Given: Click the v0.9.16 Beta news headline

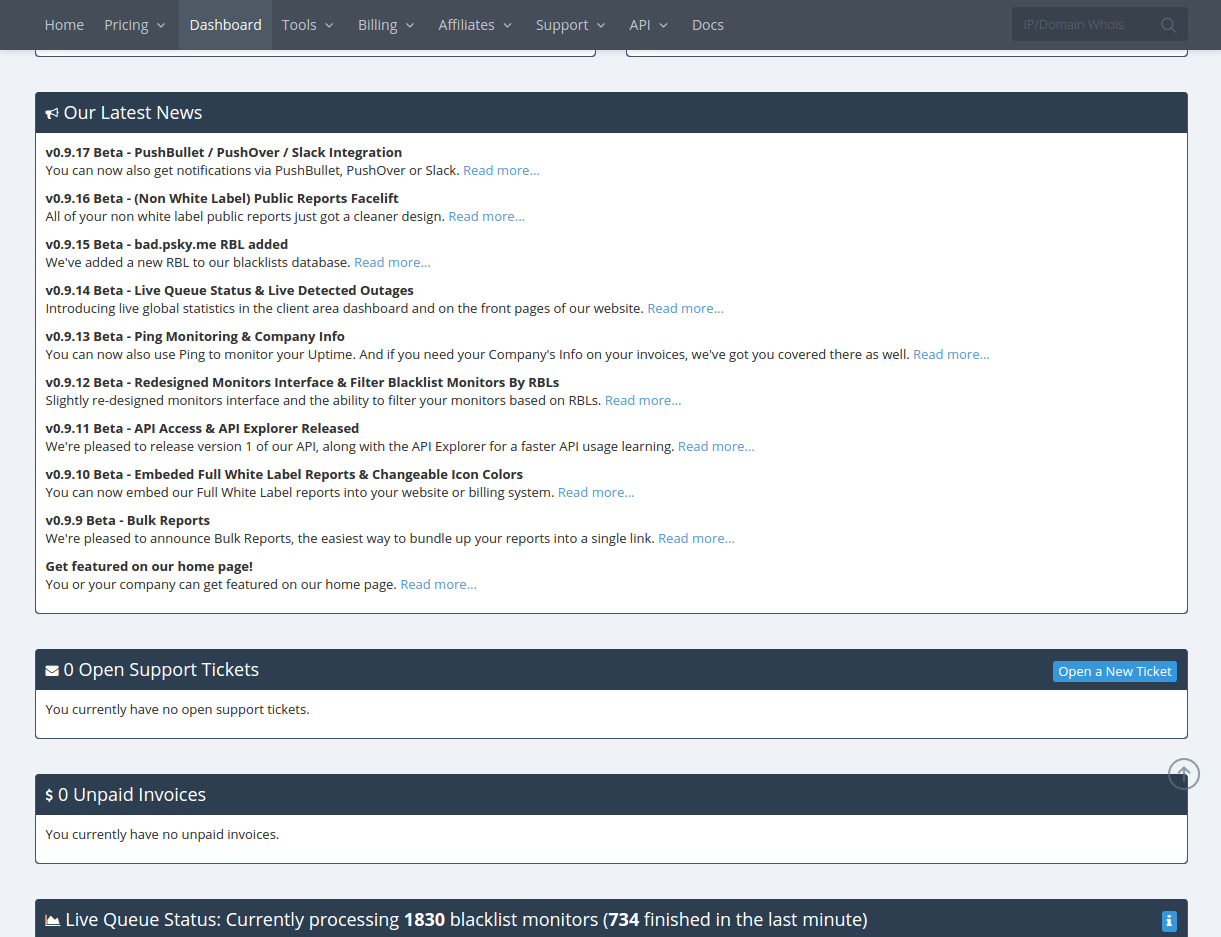Looking at the screenshot, I should coord(222,199).
